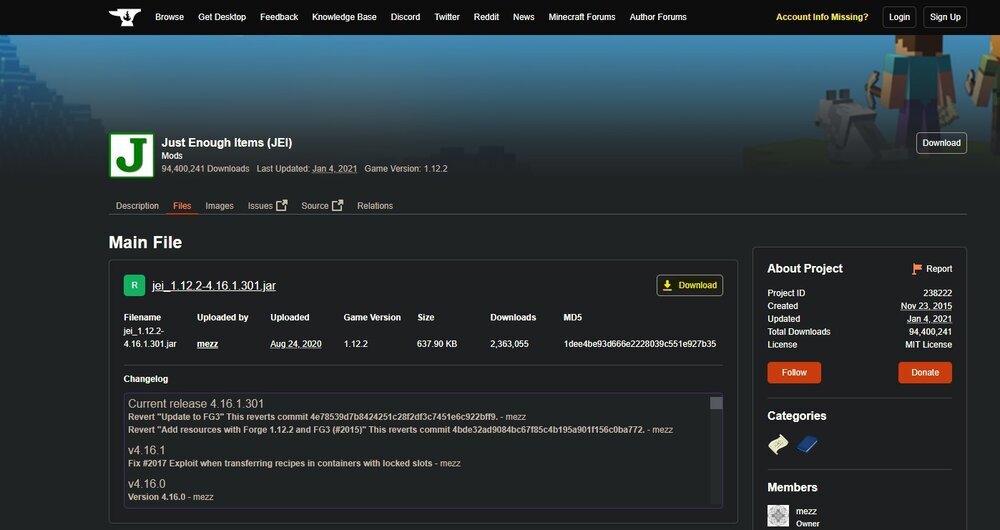Open the blue book category icon
The height and width of the screenshot is (530, 1000).
click(x=807, y=444)
